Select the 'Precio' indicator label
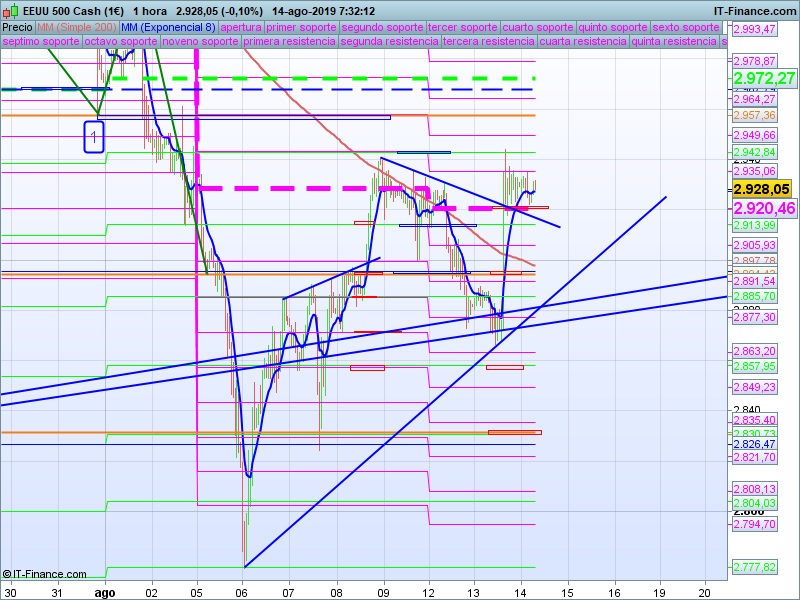Viewport: 800px width, 600px height. click(x=17, y=27)
